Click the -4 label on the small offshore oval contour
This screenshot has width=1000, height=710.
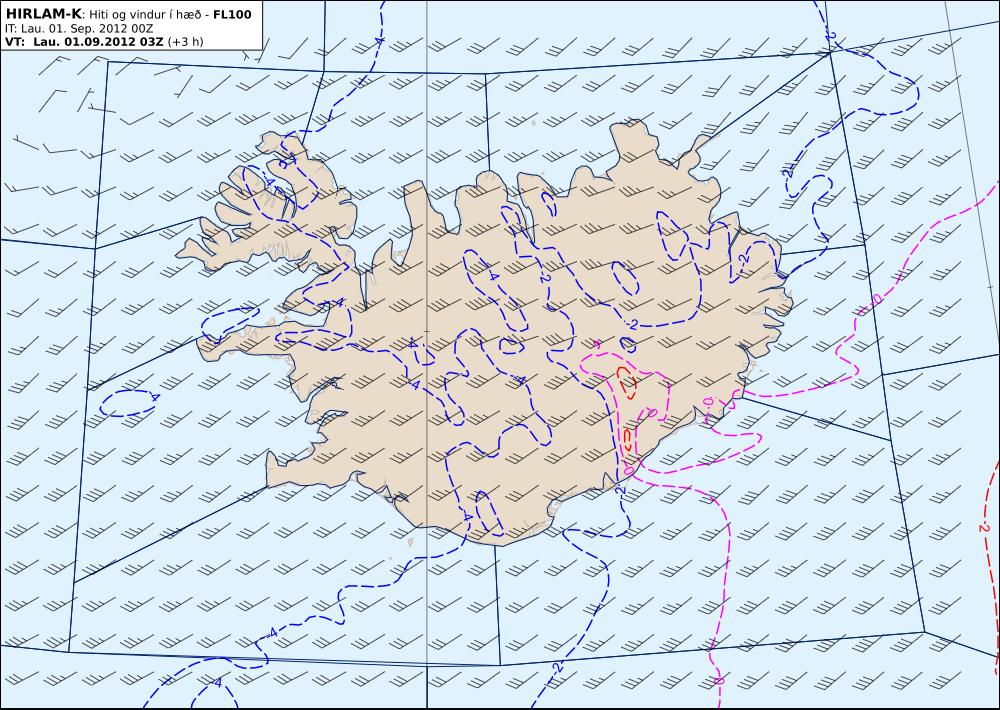click(153, 397)
